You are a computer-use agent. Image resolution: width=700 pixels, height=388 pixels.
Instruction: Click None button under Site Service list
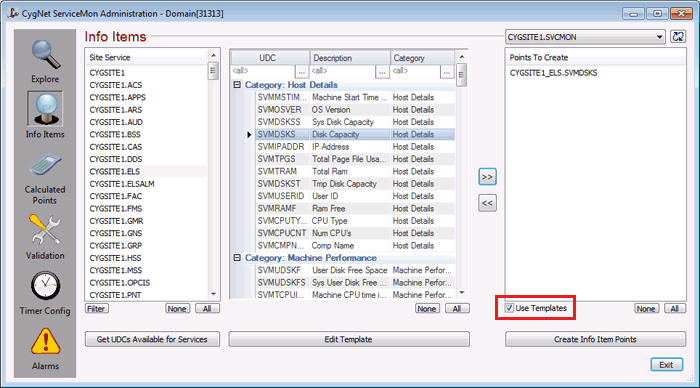177,309
